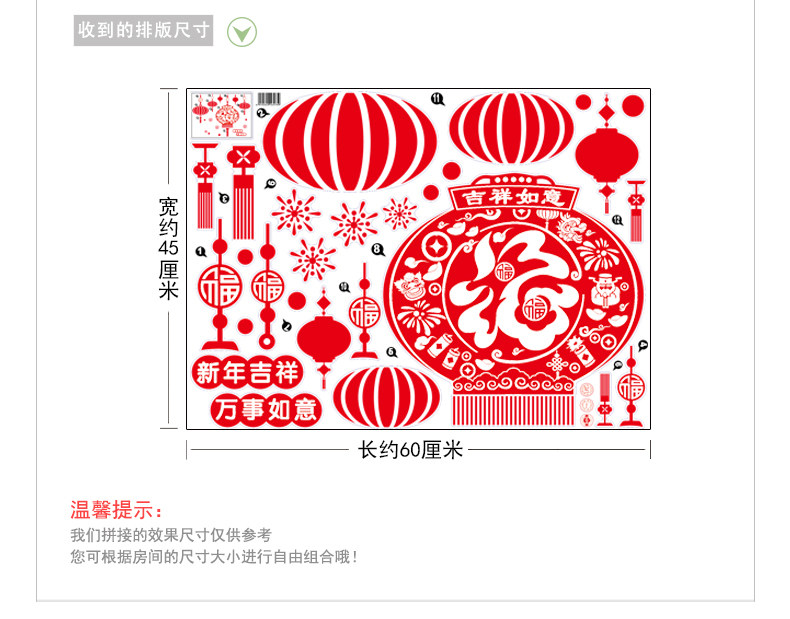Image resolution: width=790 pixels, height=619 pixels.
Task: Click the 吉祥如意 plaque atop big lantern
Action: click(x=513, y=197)
